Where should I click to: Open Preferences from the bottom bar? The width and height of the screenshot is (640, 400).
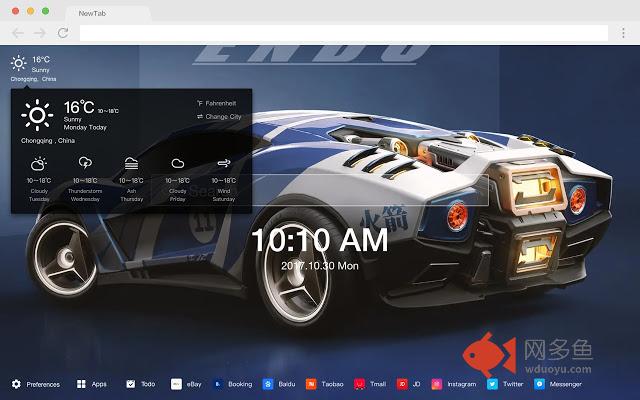tap(36, 384)
